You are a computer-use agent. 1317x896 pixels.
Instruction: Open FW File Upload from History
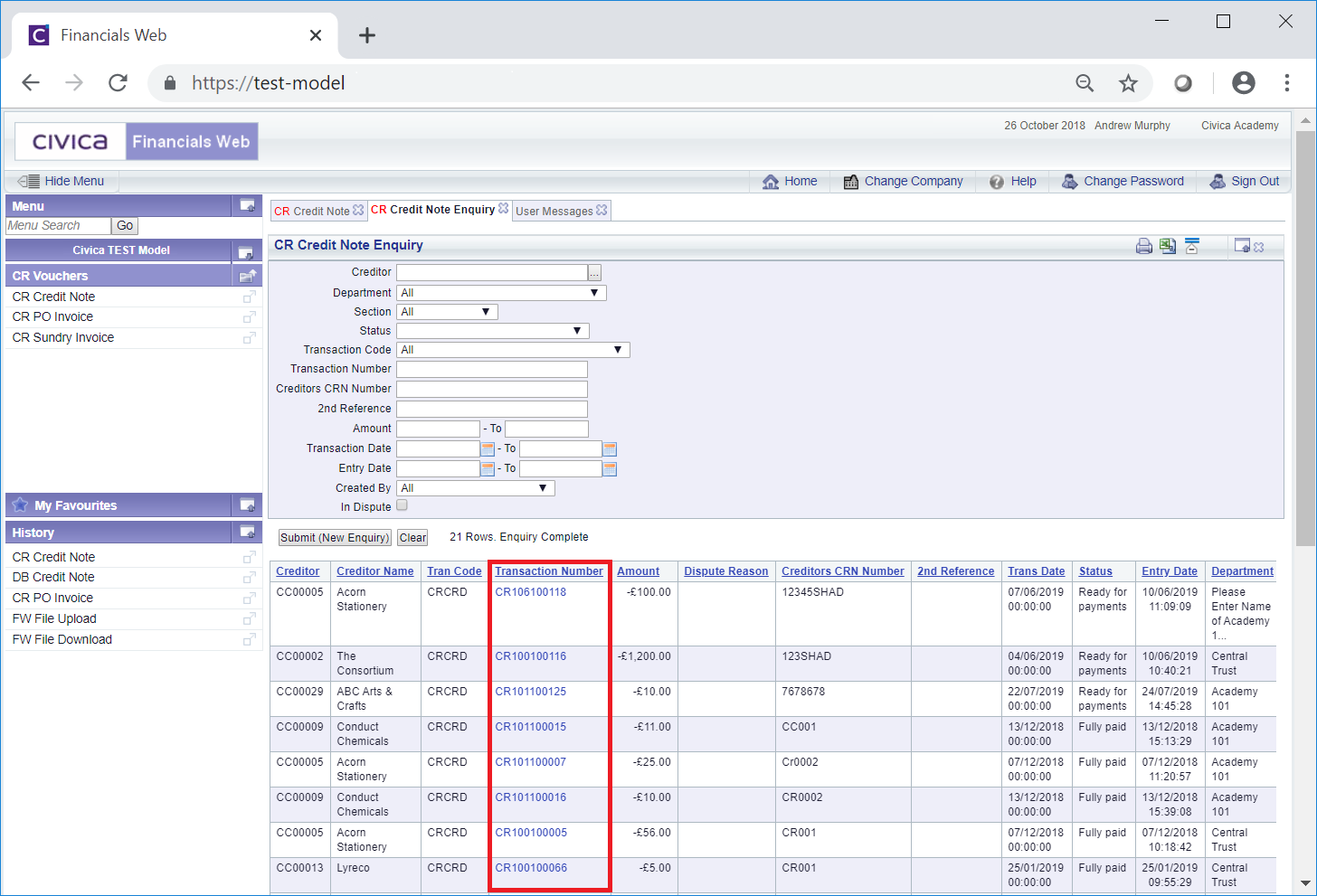click(x=54, y=619)
